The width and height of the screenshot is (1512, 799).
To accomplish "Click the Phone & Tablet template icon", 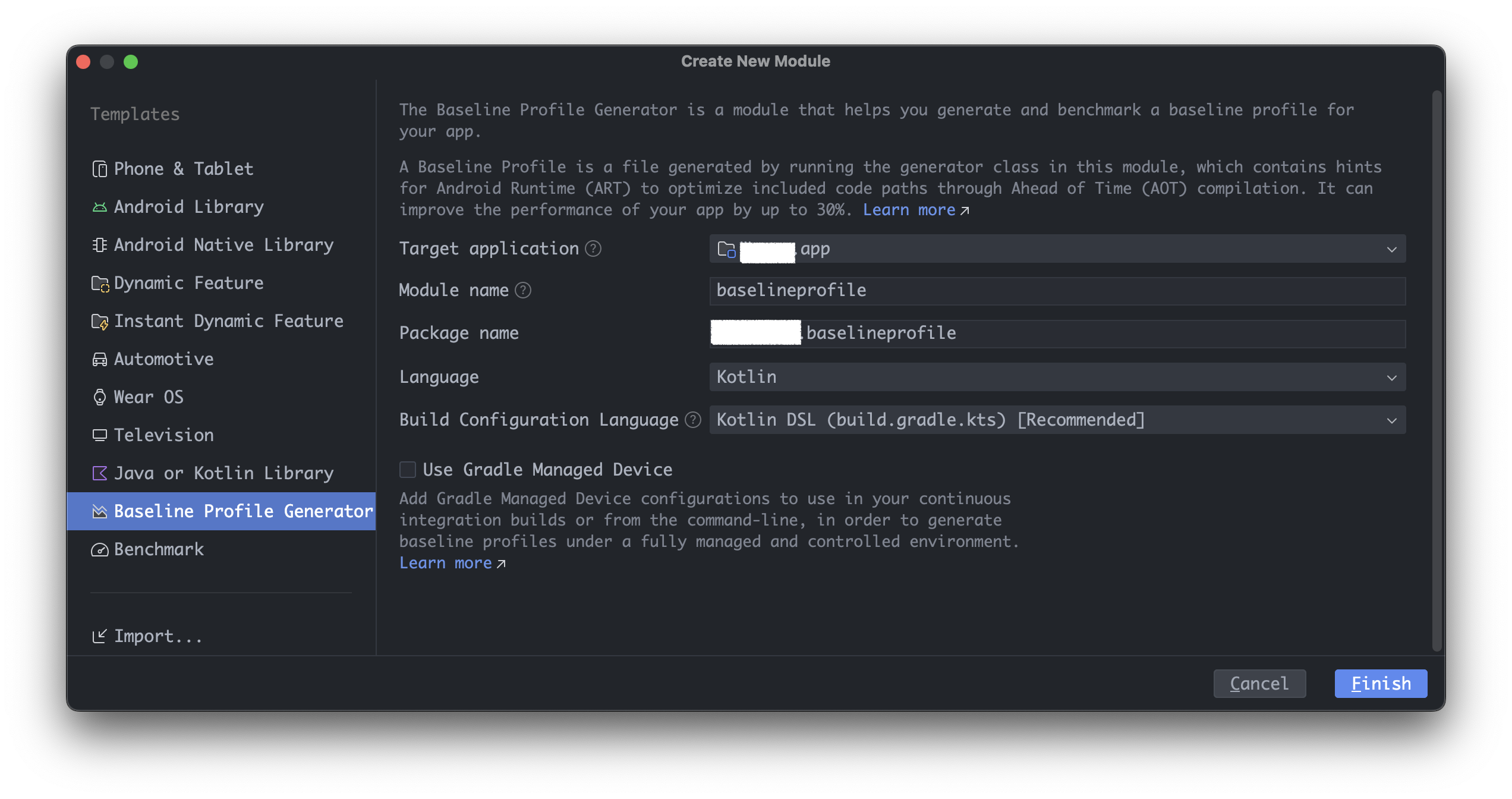I will (x=99, y=169).
